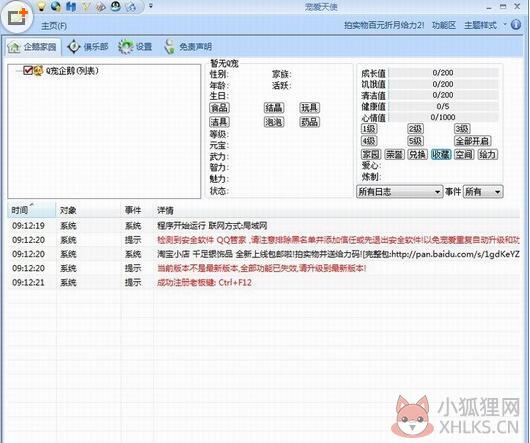This screenshot has height=443, width=530.
Task: Click the 成长值 progress bar
Action: (x=443, y=73)
